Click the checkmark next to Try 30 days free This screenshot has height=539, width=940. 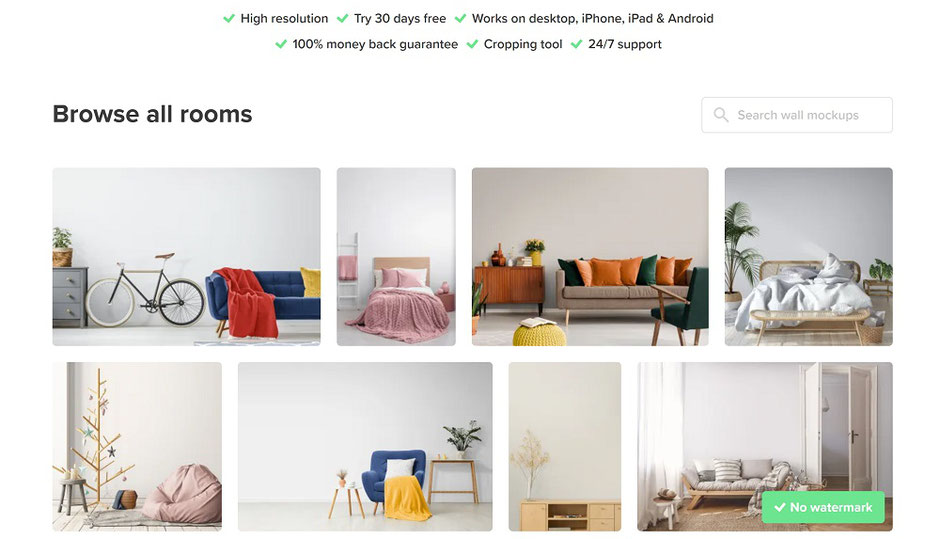(342, 19)
